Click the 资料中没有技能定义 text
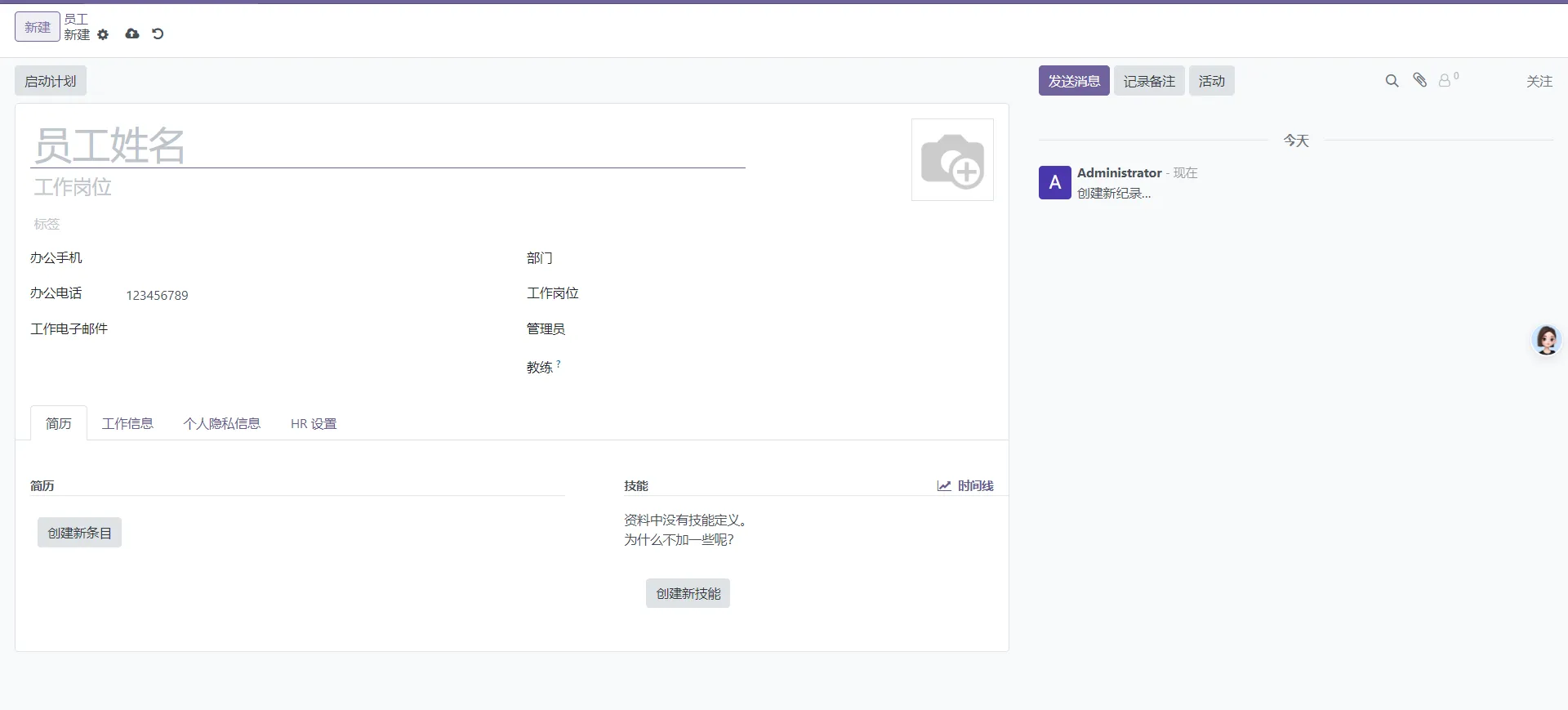The height and width of the screenshot is (710, 1568). click(685, 520)
